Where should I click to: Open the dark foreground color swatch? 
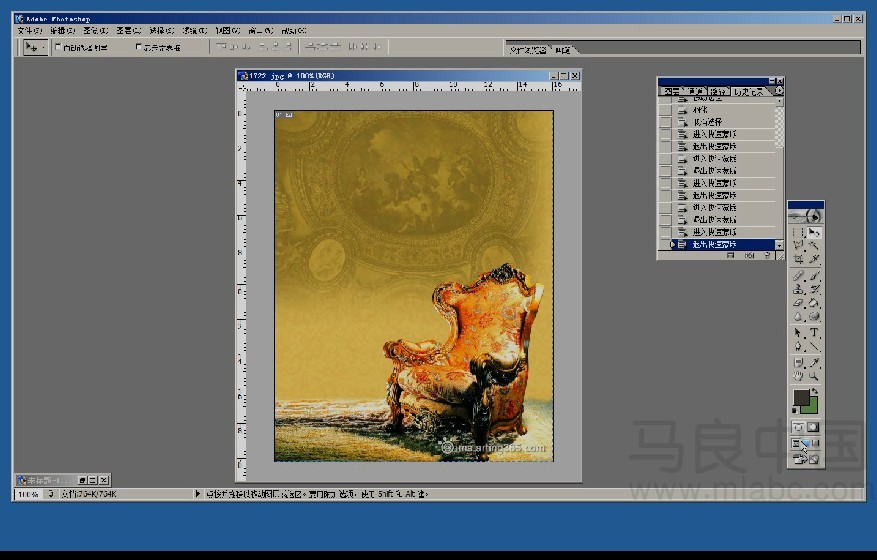(800, 398)
